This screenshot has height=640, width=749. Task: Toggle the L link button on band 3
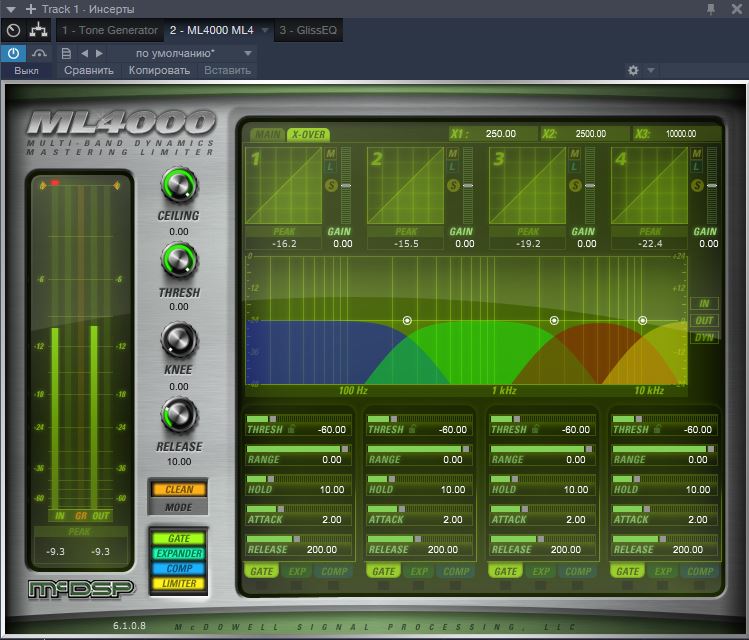(574, 168)
